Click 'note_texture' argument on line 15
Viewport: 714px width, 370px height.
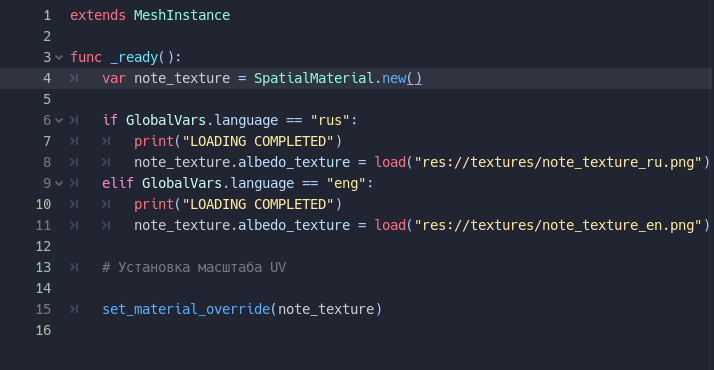[x=326, y=309]
